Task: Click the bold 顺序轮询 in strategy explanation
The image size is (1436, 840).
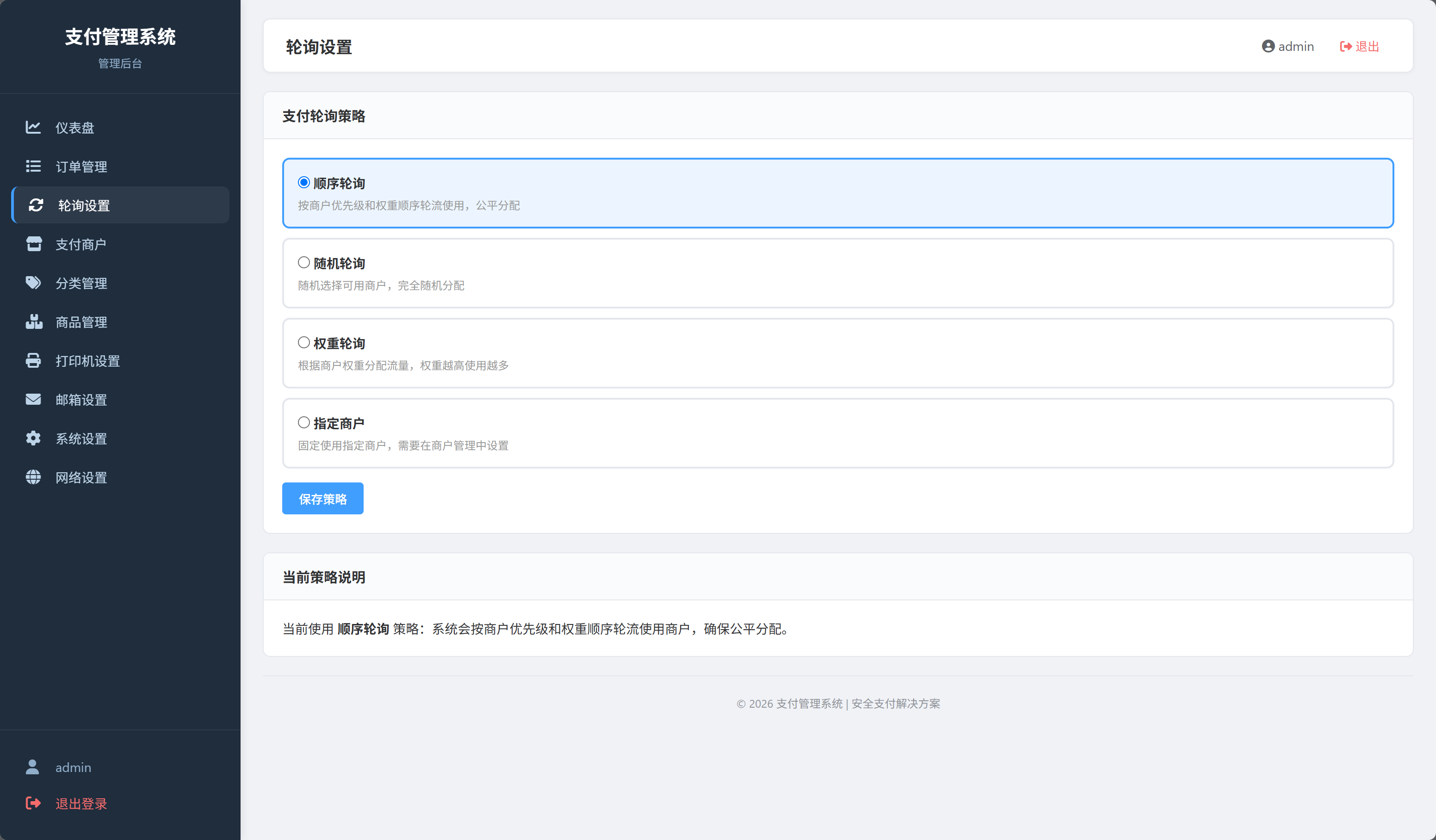Action: [363, 629]
